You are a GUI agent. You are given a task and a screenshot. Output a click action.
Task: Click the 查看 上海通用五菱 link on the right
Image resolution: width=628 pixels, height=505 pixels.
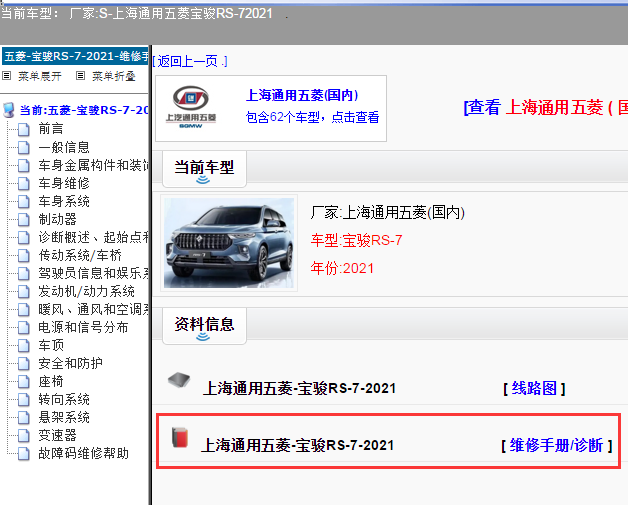pyautogui.click(x=545, y=107)
